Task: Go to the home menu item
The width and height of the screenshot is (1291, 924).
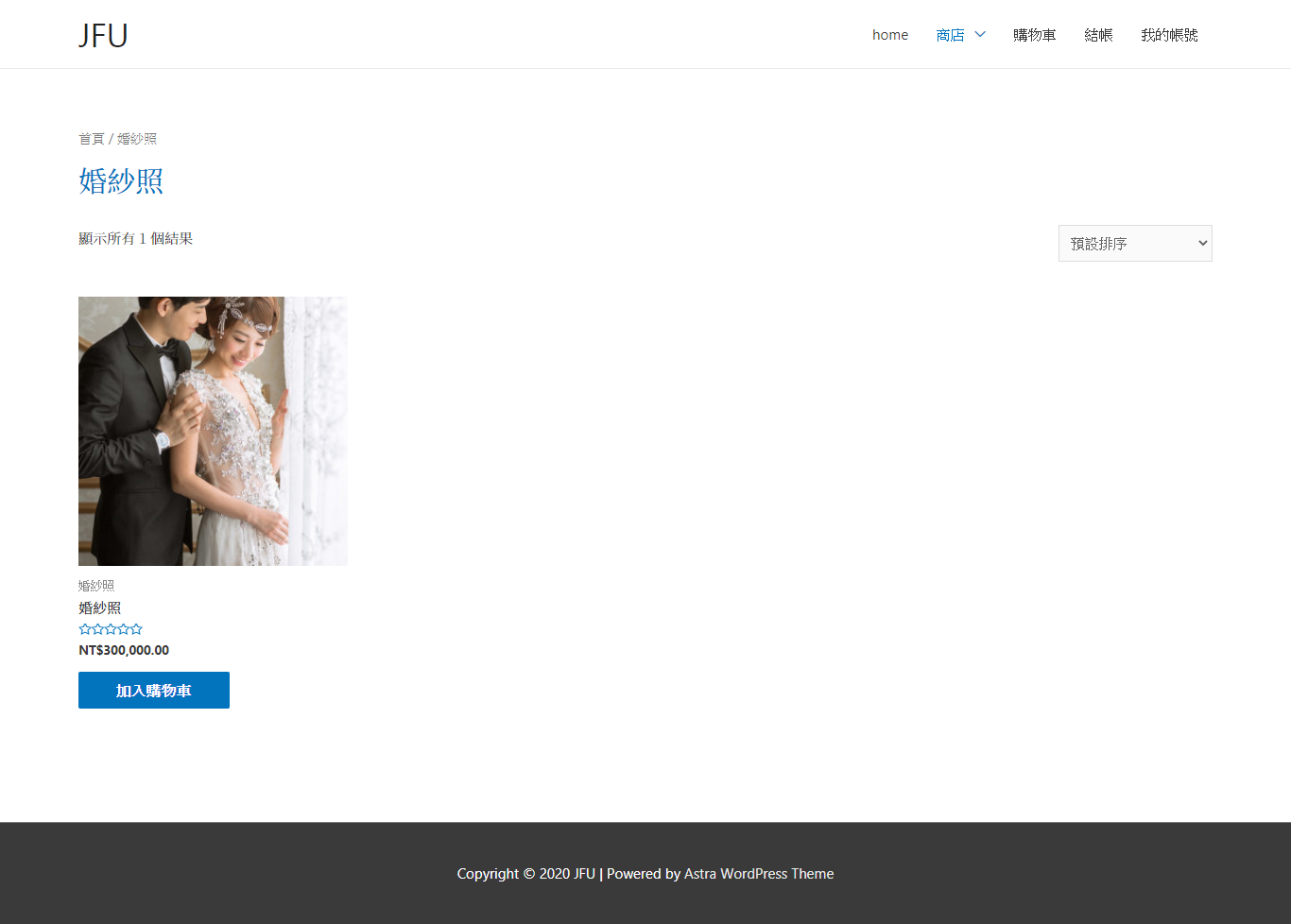Action: coord(889,35)
